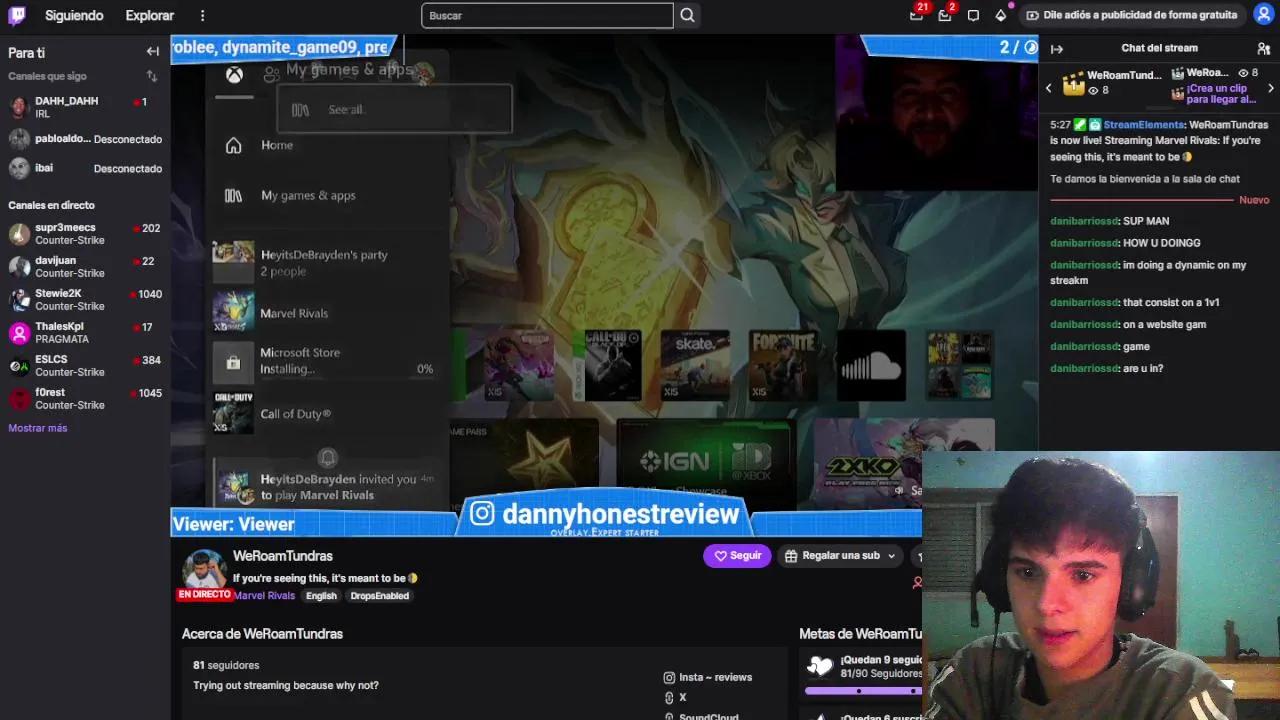
Task: Sort followed channels with the arrows icon
Action: pos(152,76)
